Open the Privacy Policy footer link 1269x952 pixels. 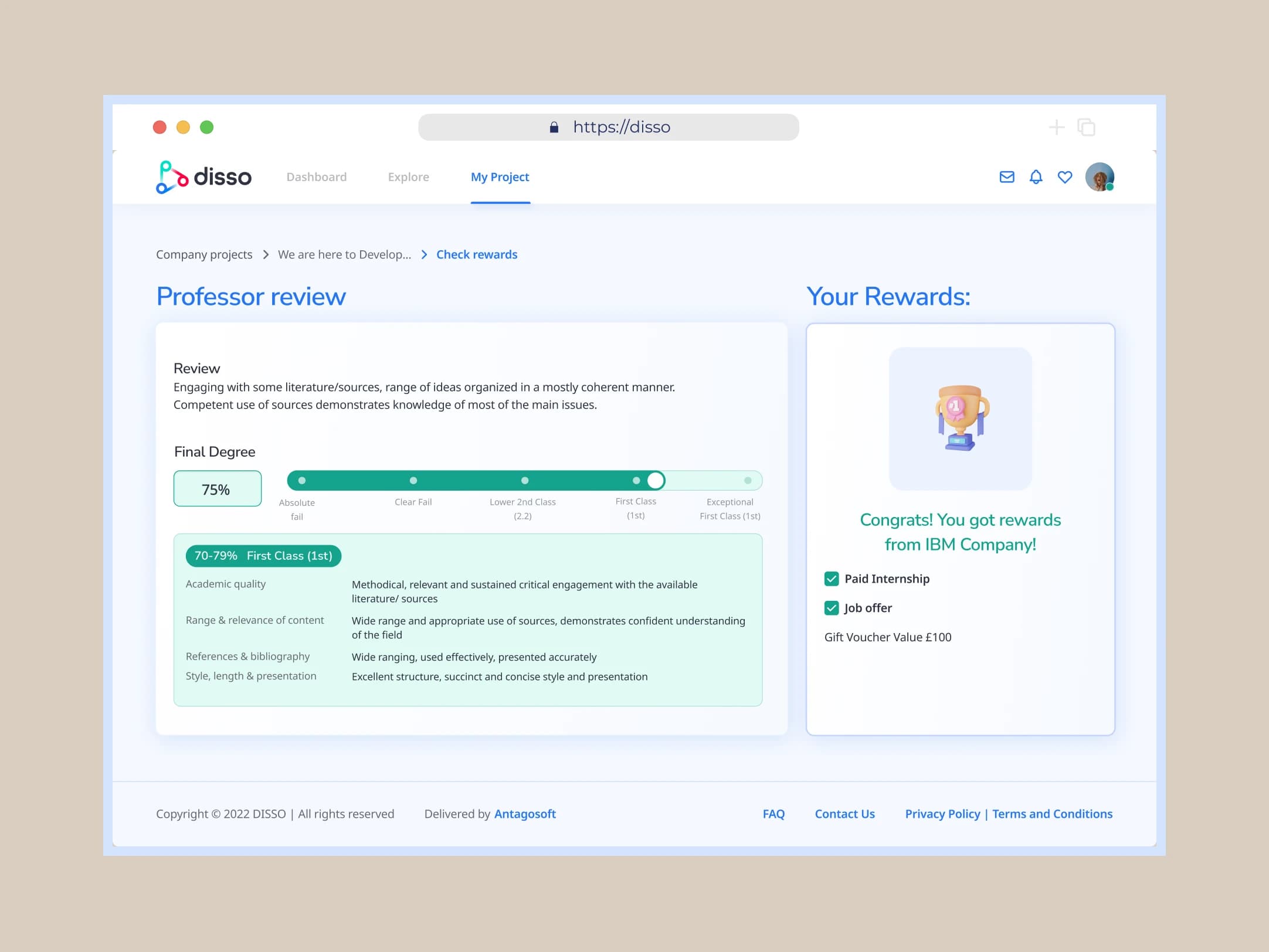942,814
